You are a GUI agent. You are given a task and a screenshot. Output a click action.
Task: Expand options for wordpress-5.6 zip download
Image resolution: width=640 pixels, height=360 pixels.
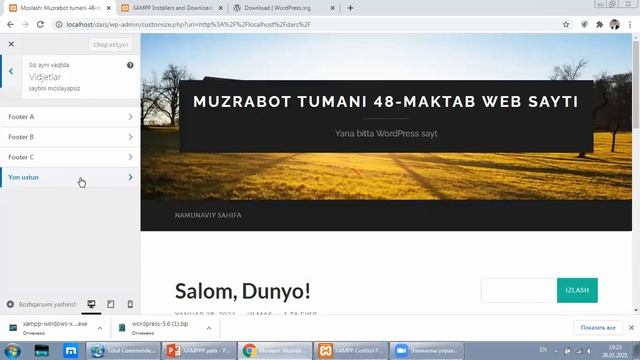(209, 328)
